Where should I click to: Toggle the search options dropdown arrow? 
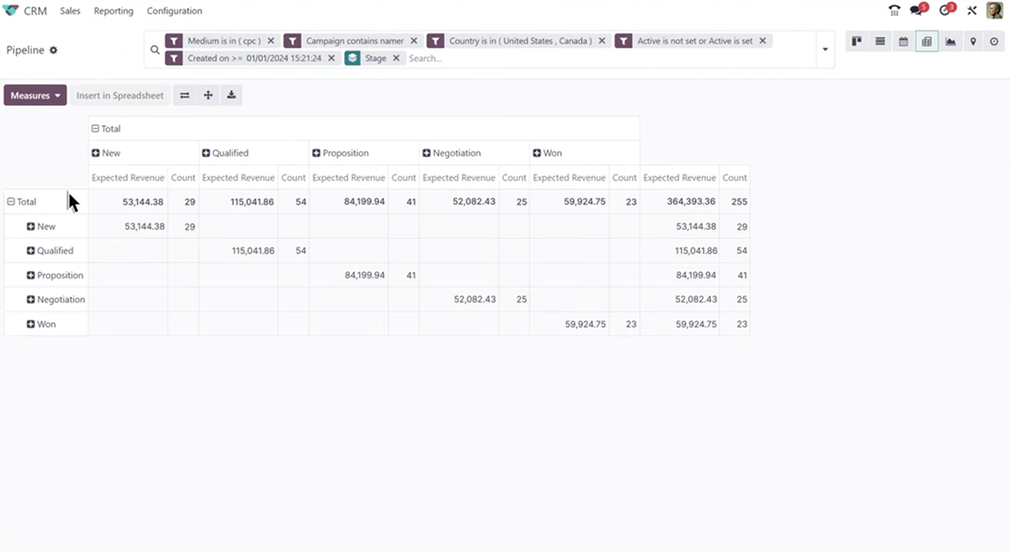pos(825,50)
